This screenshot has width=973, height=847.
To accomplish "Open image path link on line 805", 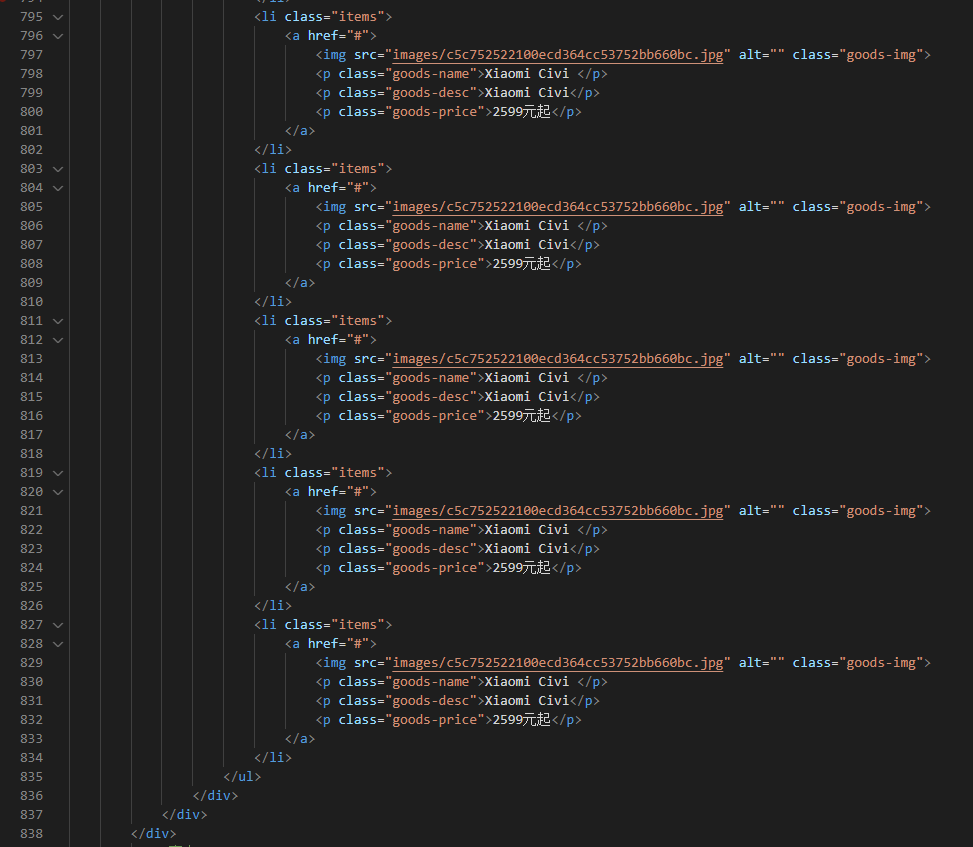I will point(558,207).
